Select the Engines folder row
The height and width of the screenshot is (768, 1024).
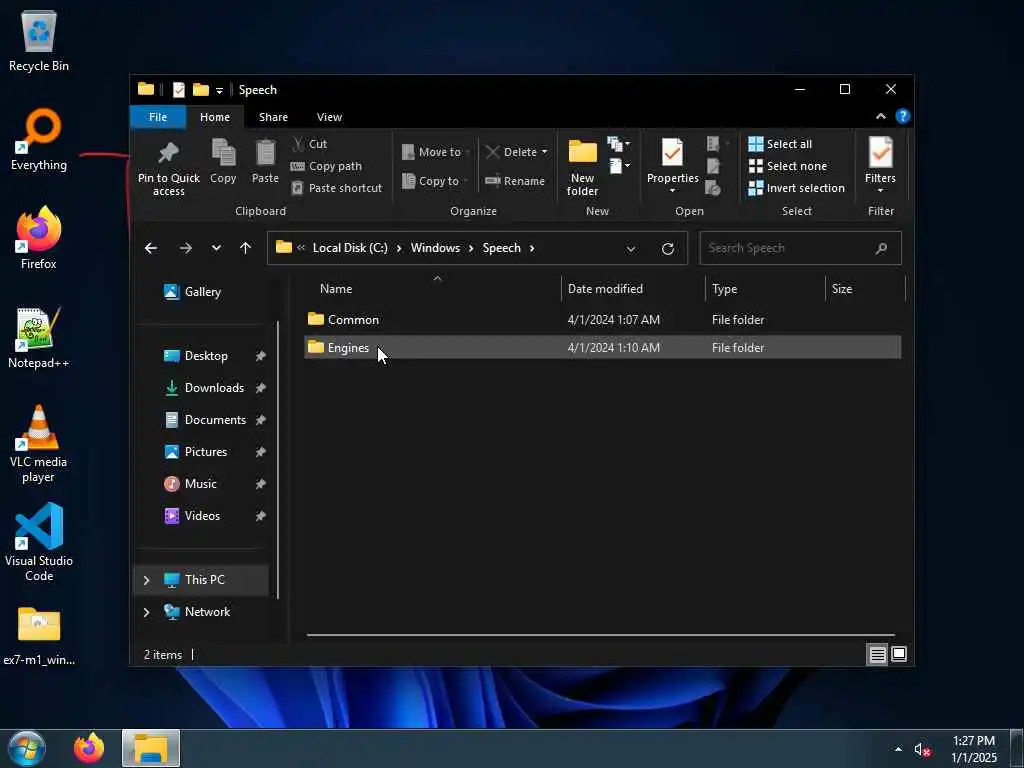(x=603, y=347)
